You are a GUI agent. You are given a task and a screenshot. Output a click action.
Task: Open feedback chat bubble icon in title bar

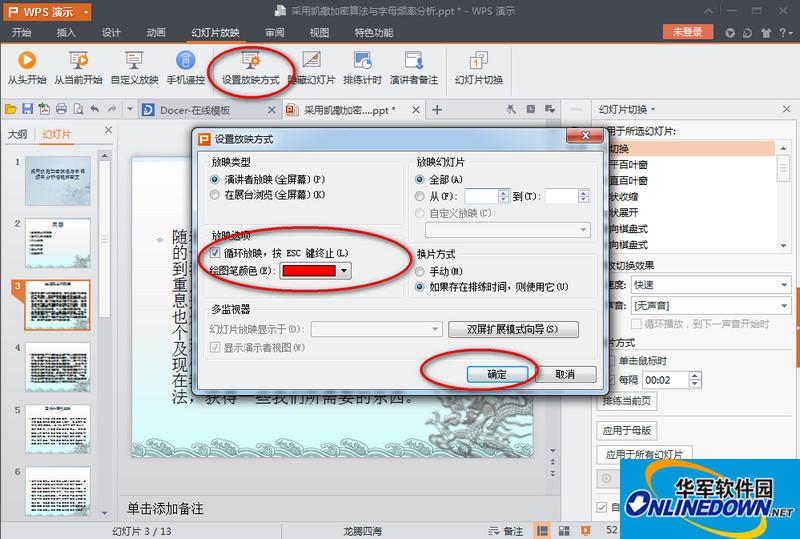pyautogui.click(x=747, y=33)
